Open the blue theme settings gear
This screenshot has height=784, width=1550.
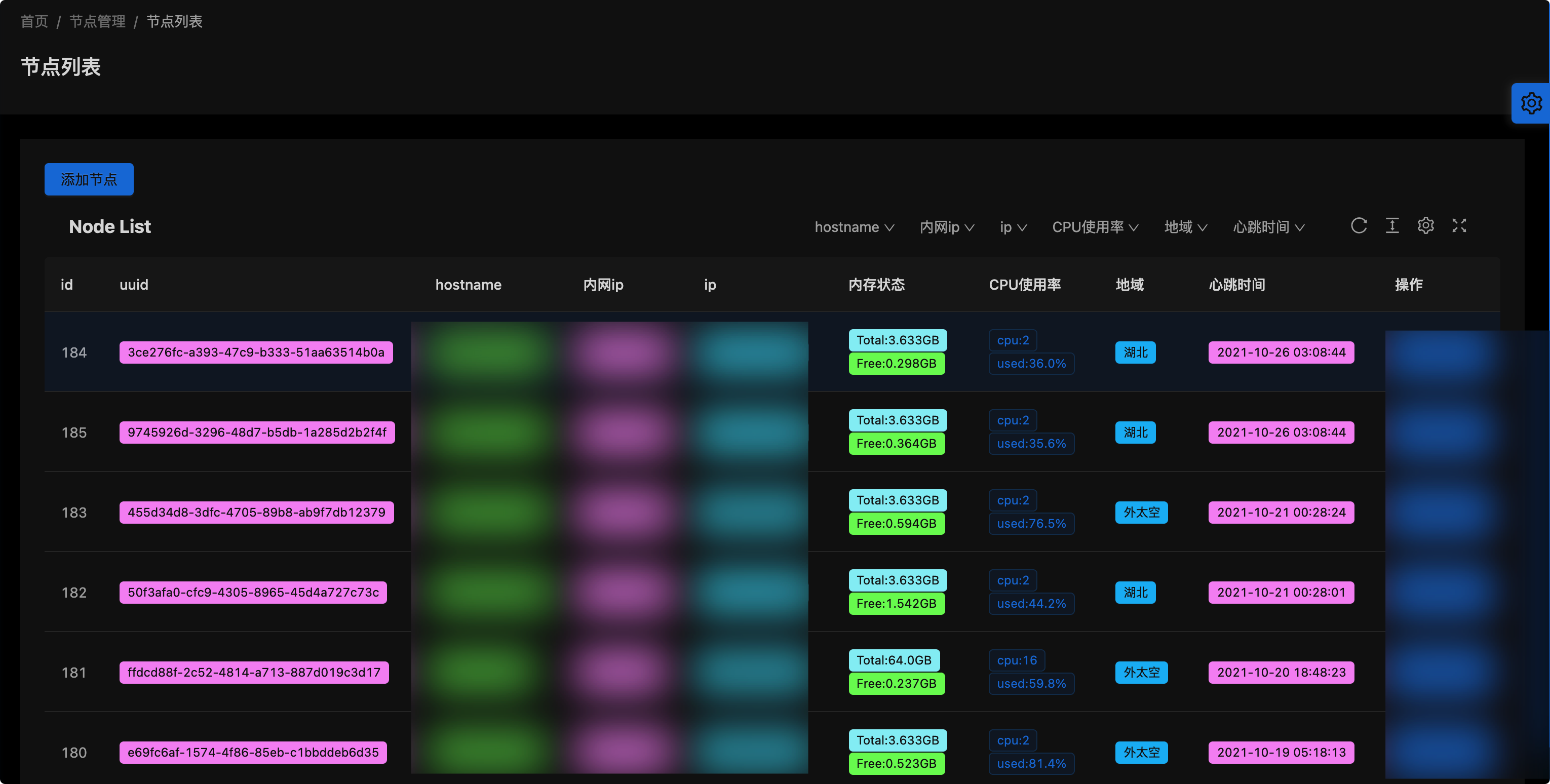click(x=1531, y=103)
